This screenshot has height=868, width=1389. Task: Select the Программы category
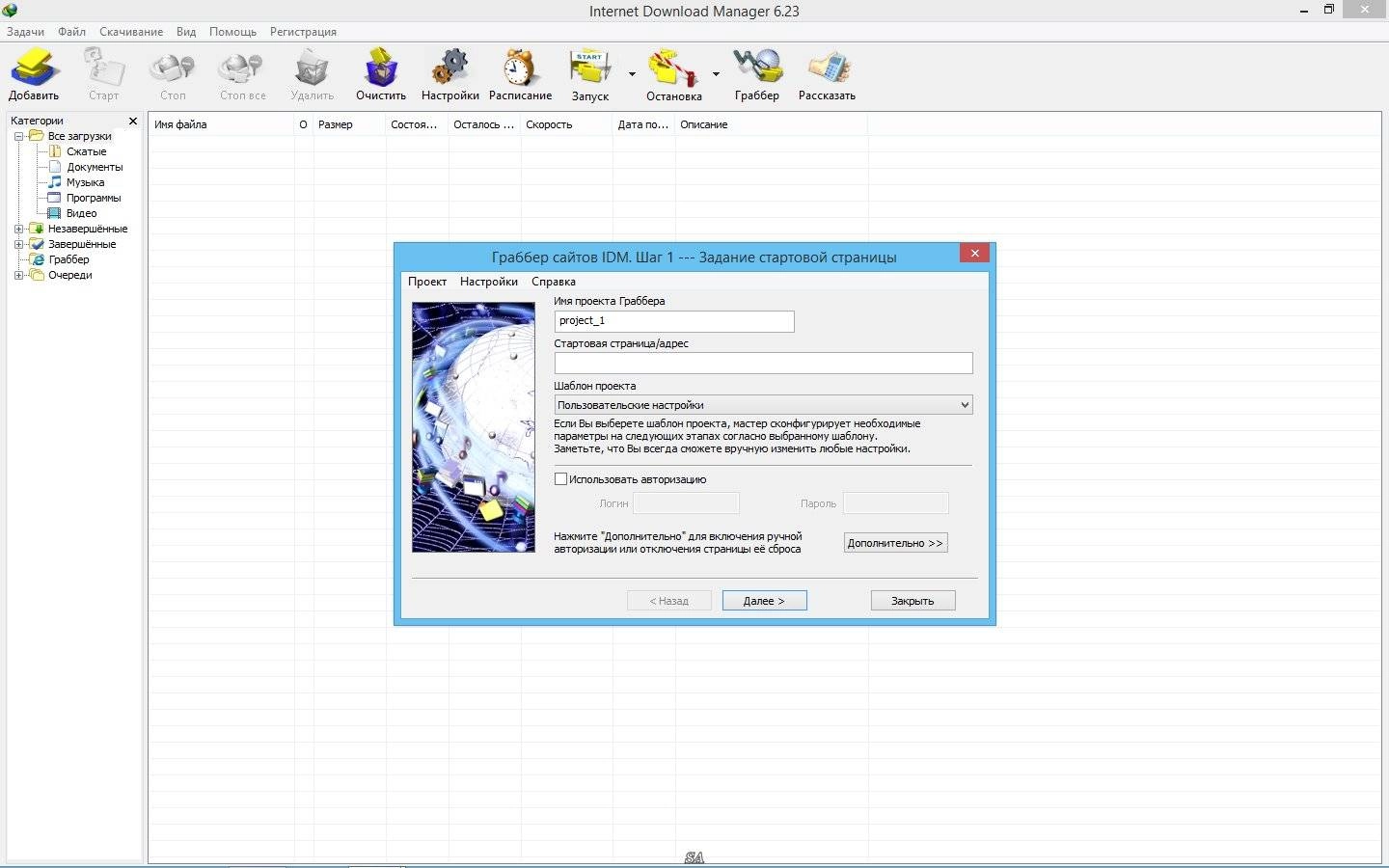(94, 198)
